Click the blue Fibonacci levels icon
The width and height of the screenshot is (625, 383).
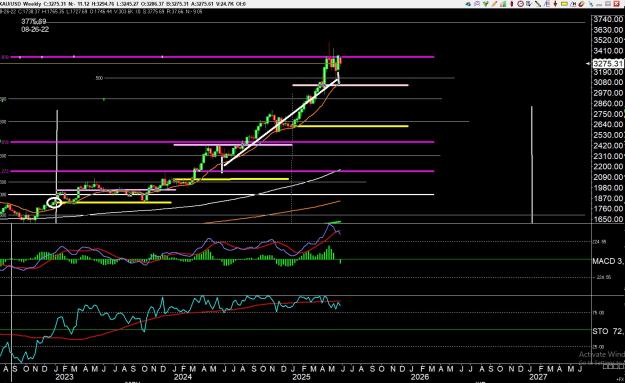pos(546,4)
